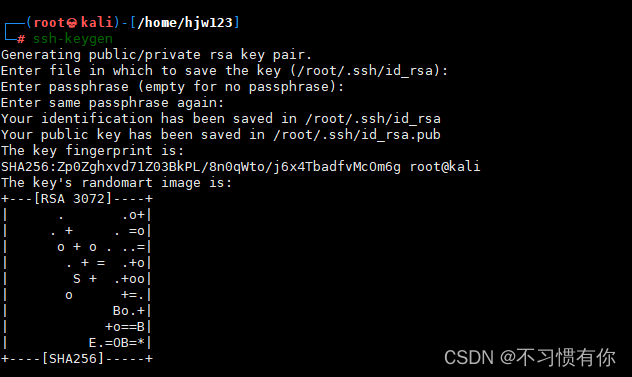Click the red # prompt symbol

(x=21, y=39)
